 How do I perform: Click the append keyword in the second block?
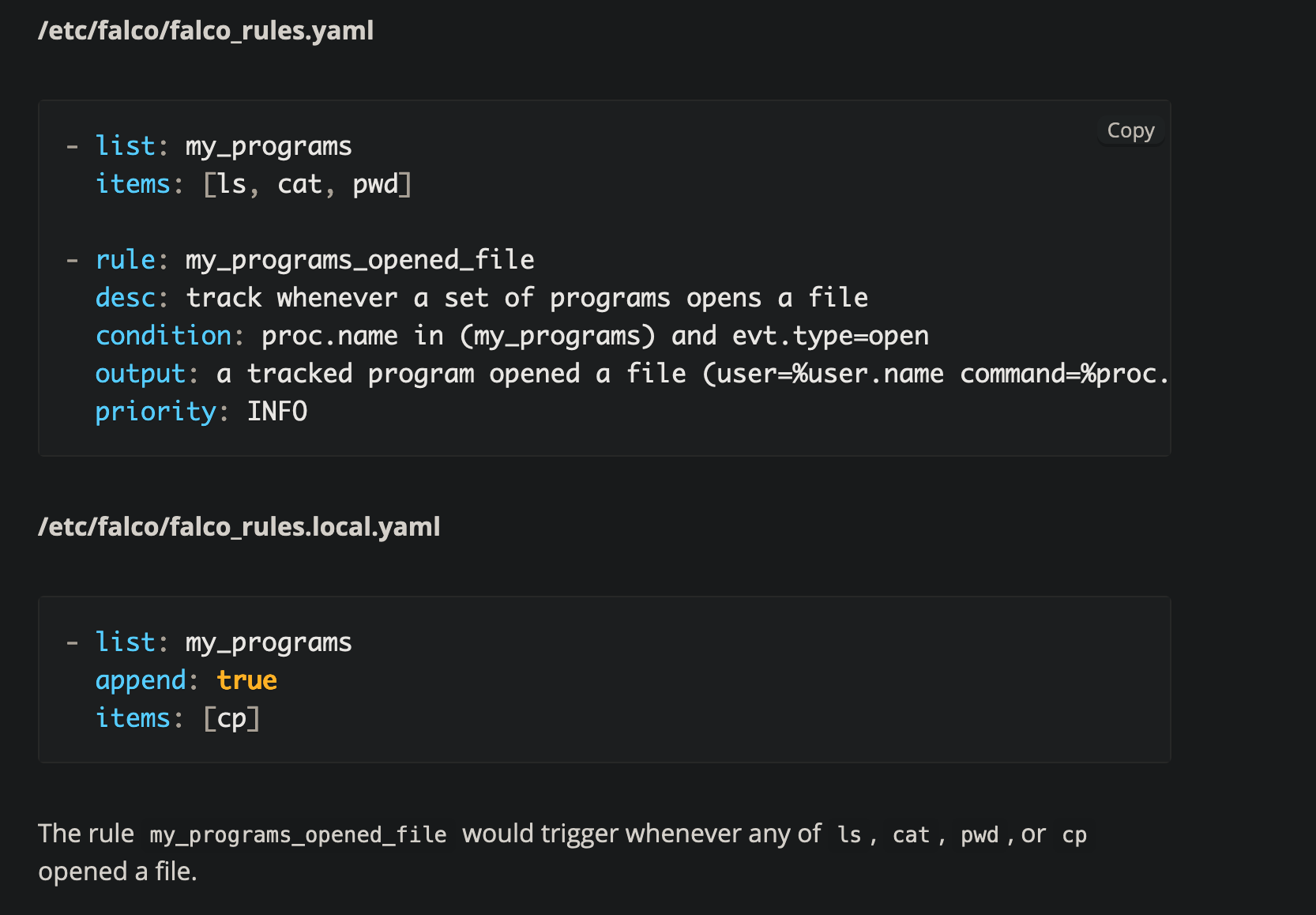click(x=142, y=680)
